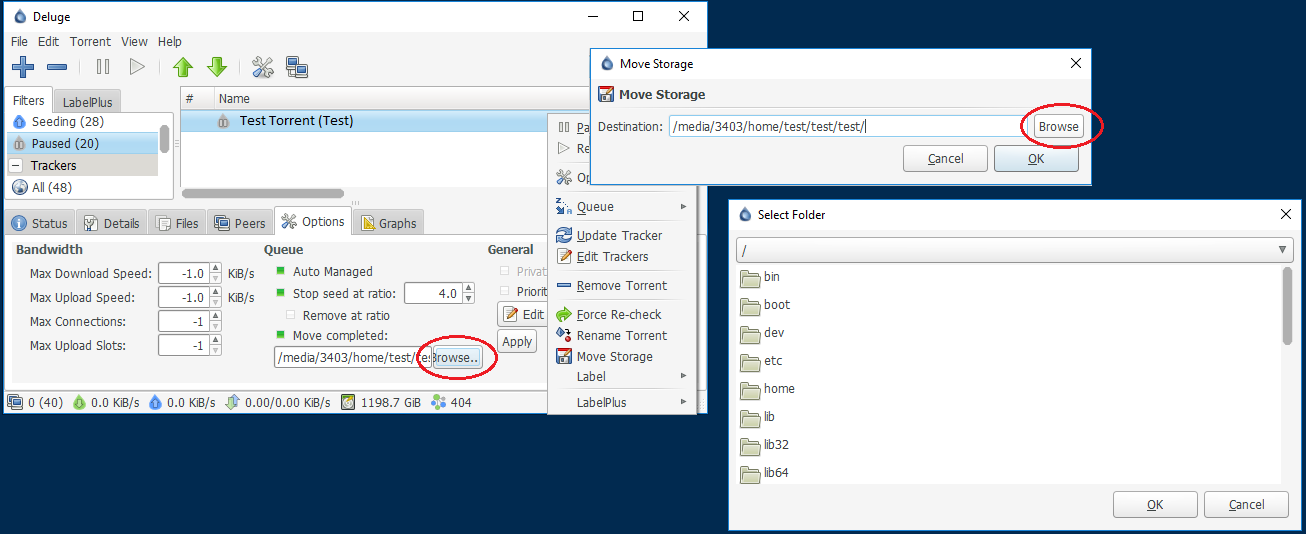Click Cancel in Select Folder dialog

(x=1246, y=505)
